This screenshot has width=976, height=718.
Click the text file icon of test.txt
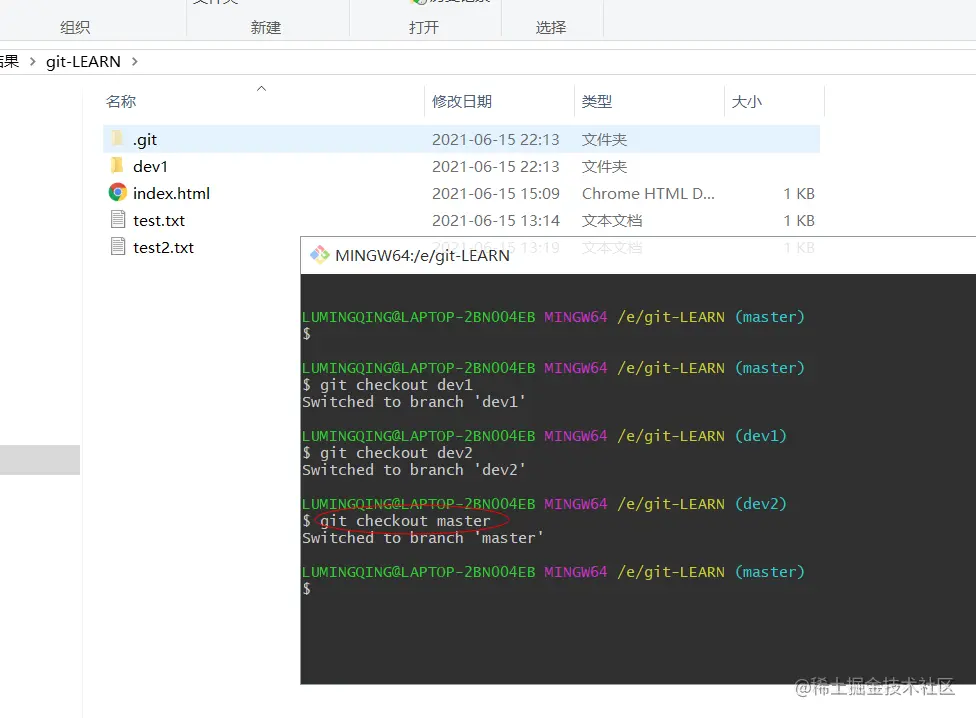118,219
